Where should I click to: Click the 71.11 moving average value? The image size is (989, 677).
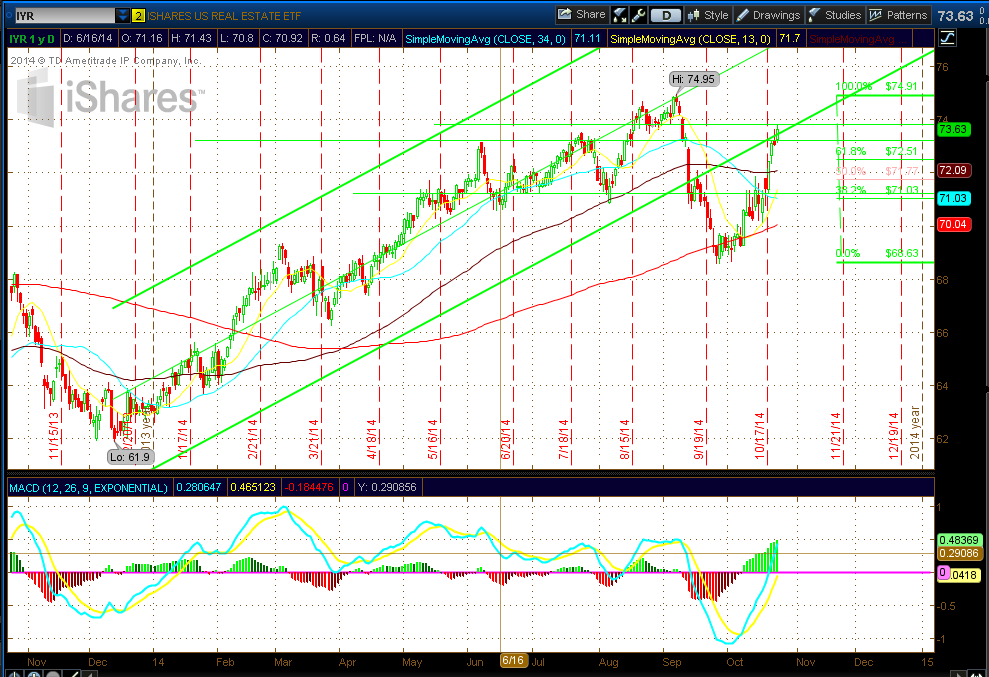pyautogui.click(x=587, y=38)
